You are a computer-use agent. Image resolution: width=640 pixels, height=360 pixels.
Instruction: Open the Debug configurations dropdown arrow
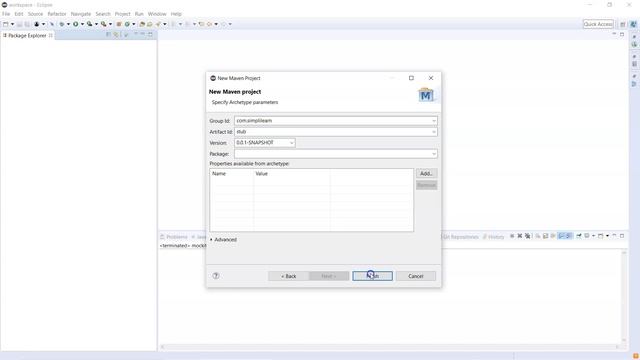(68, 24)
